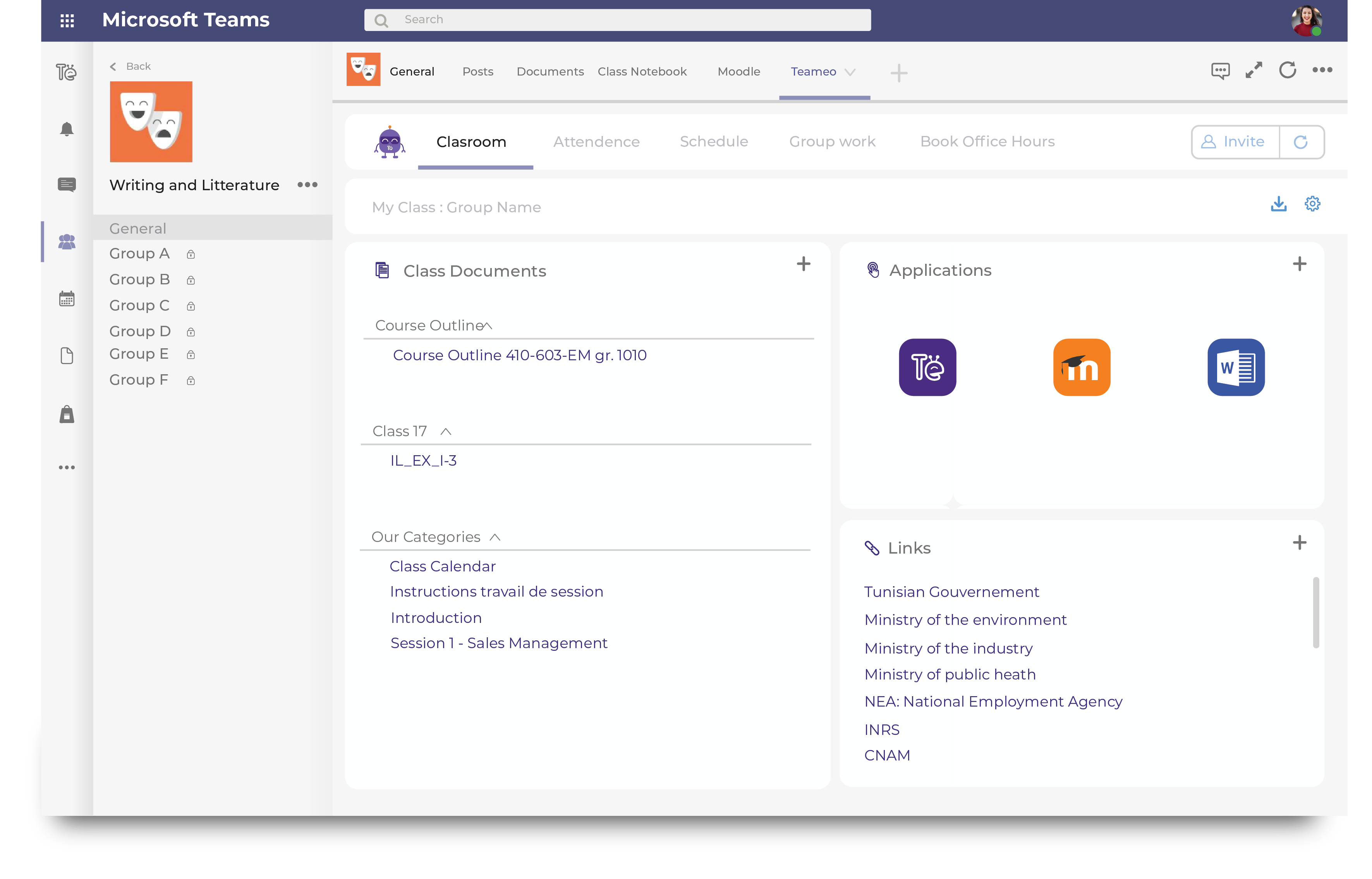Open the Teameo app icon in left sidebar
This screenshot has width=1372, height=879.
coord(66,72)
